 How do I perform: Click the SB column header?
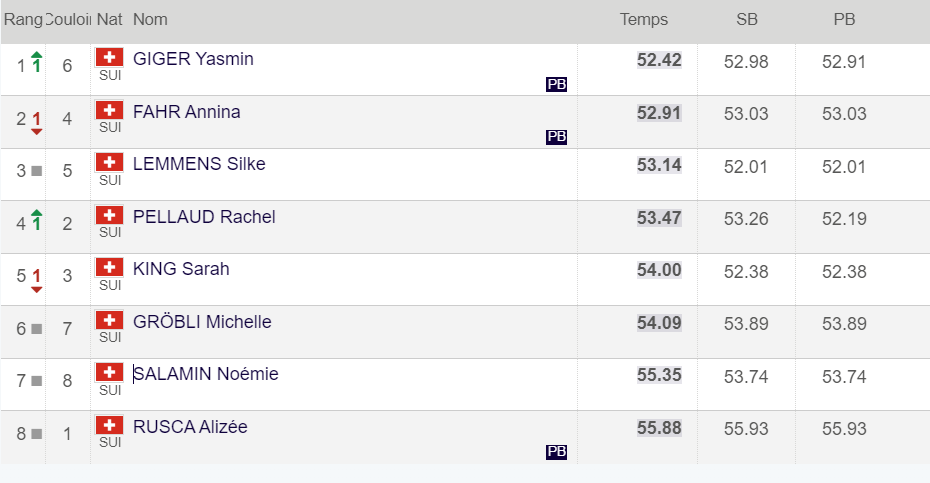click(x=746, y=19)
